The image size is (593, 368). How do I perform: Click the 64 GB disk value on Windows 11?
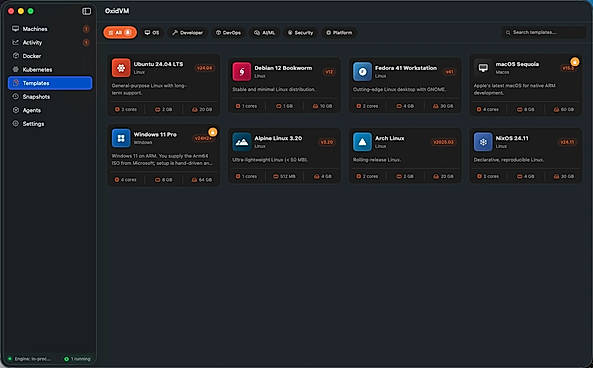pos(205,180)
